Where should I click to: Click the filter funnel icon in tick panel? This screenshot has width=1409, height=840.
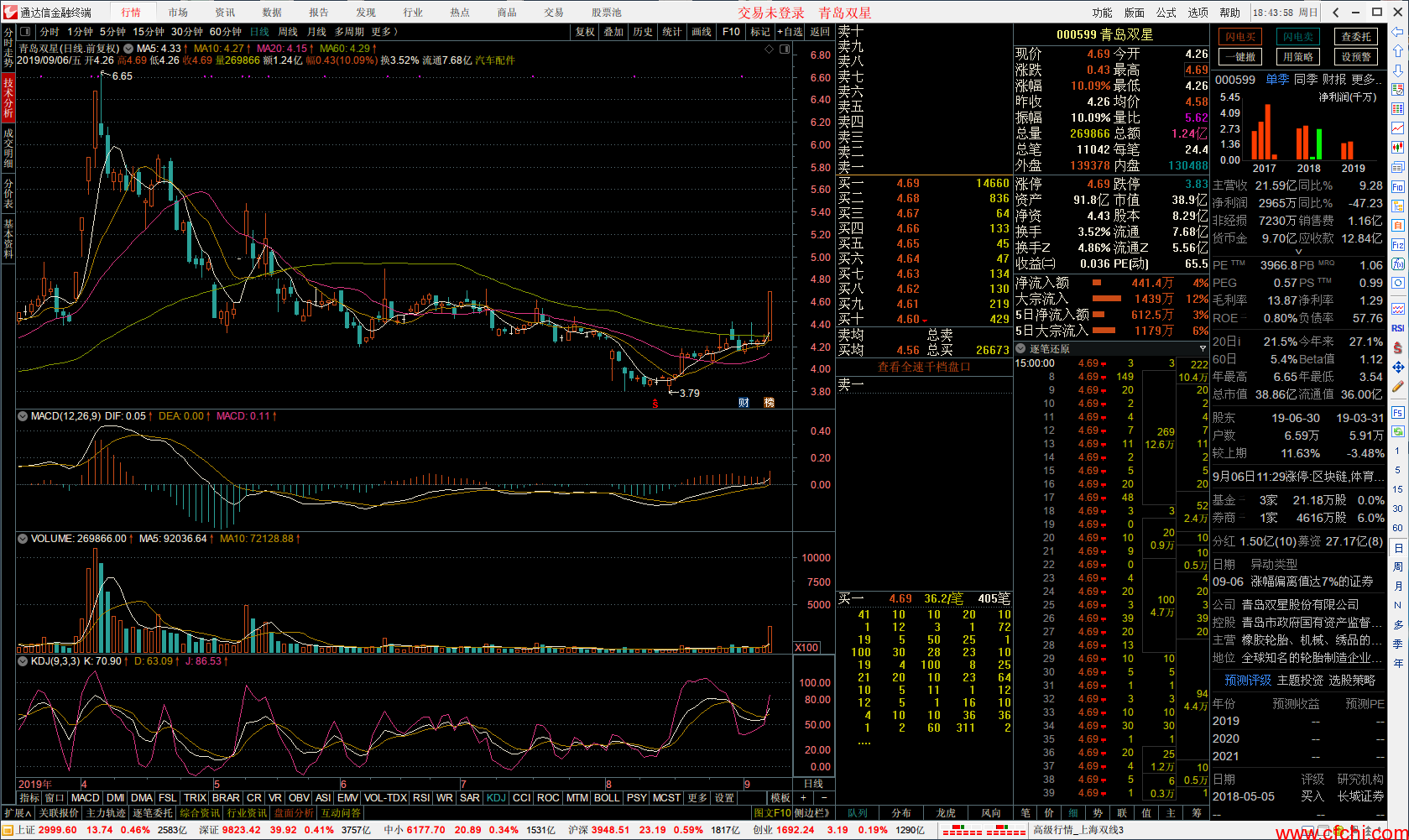coord(1203,348)
